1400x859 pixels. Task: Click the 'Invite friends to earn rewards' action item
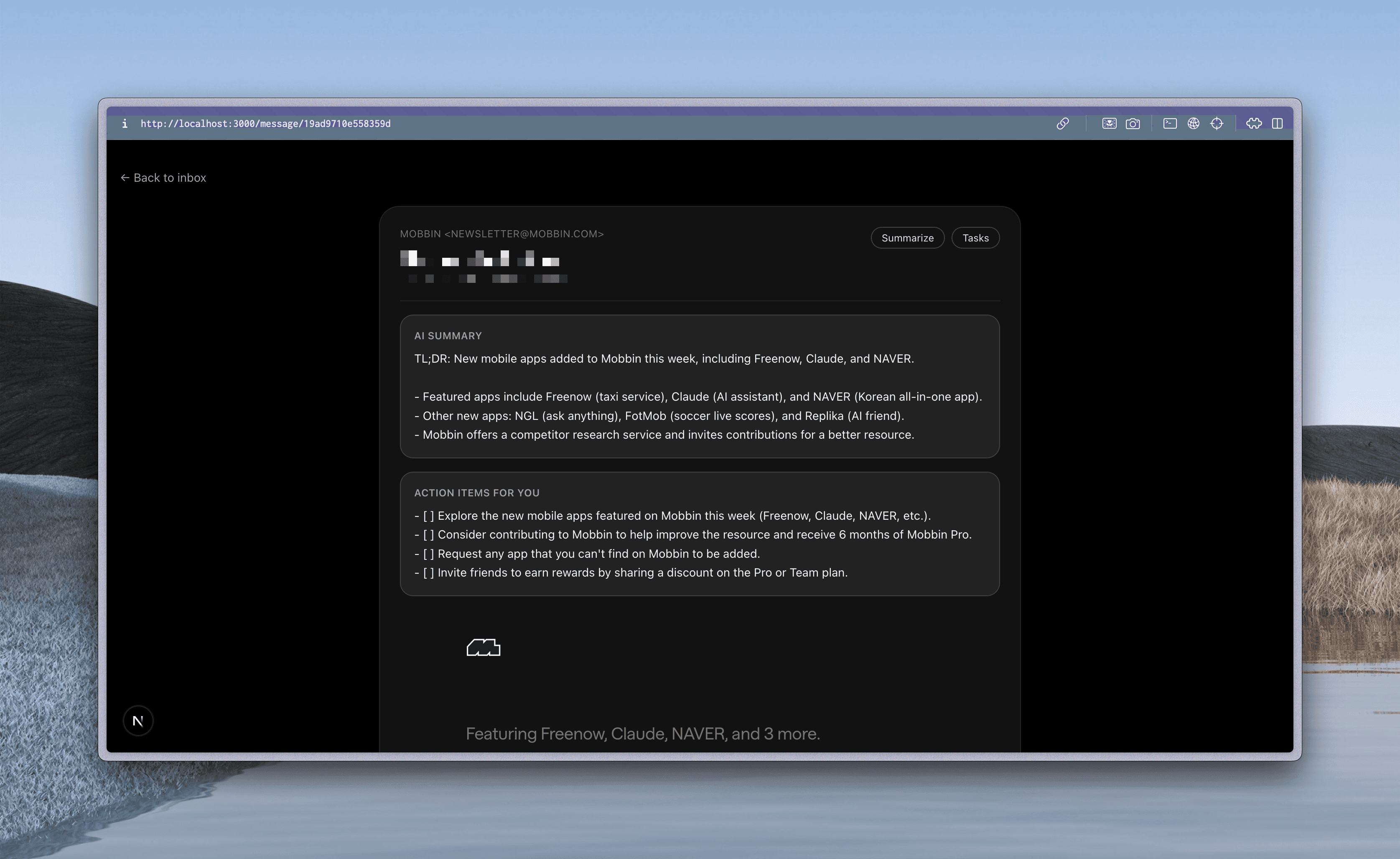click(631, 573)
